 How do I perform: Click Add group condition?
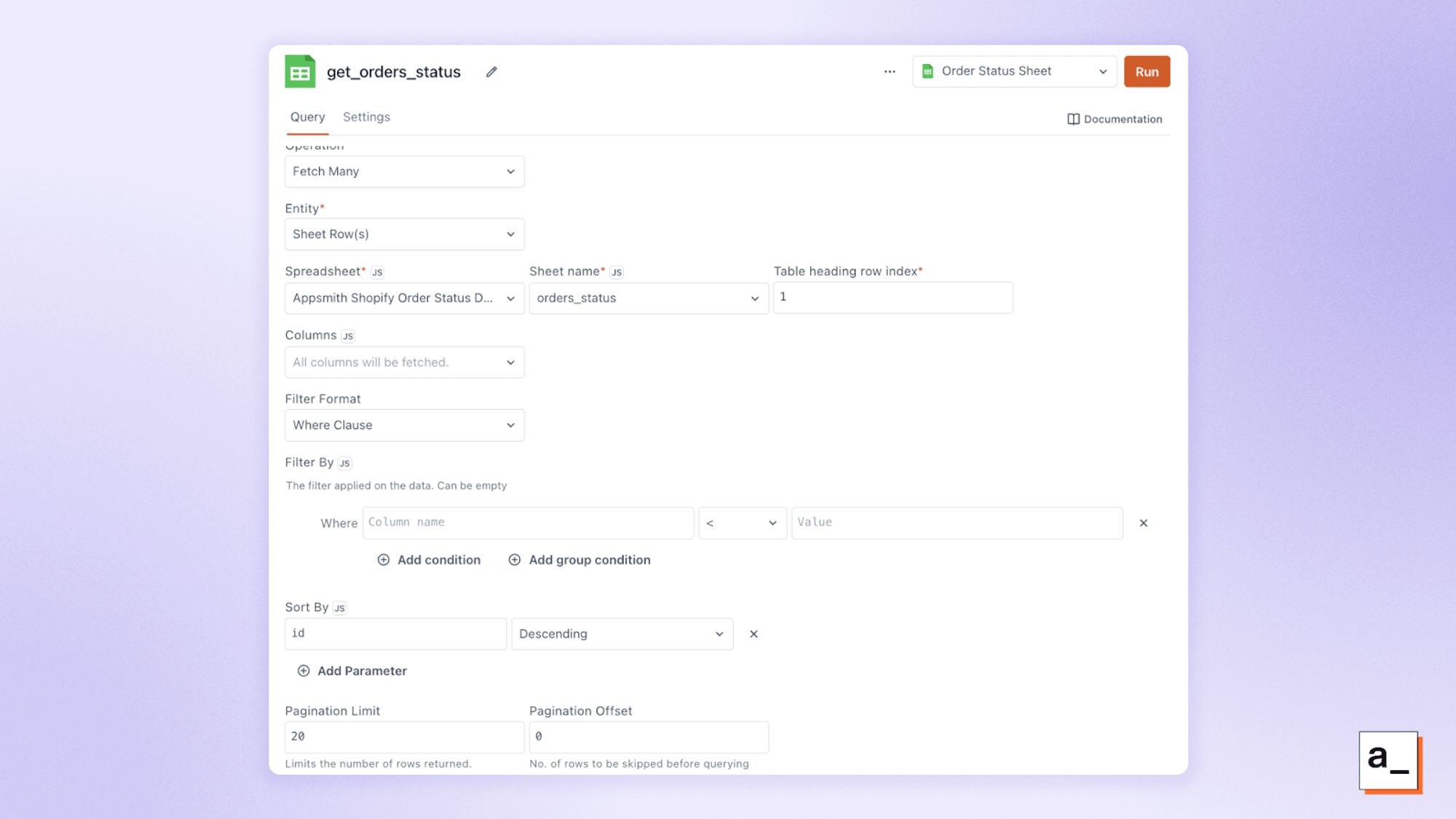pyautogui.click(x=579, y=559)
